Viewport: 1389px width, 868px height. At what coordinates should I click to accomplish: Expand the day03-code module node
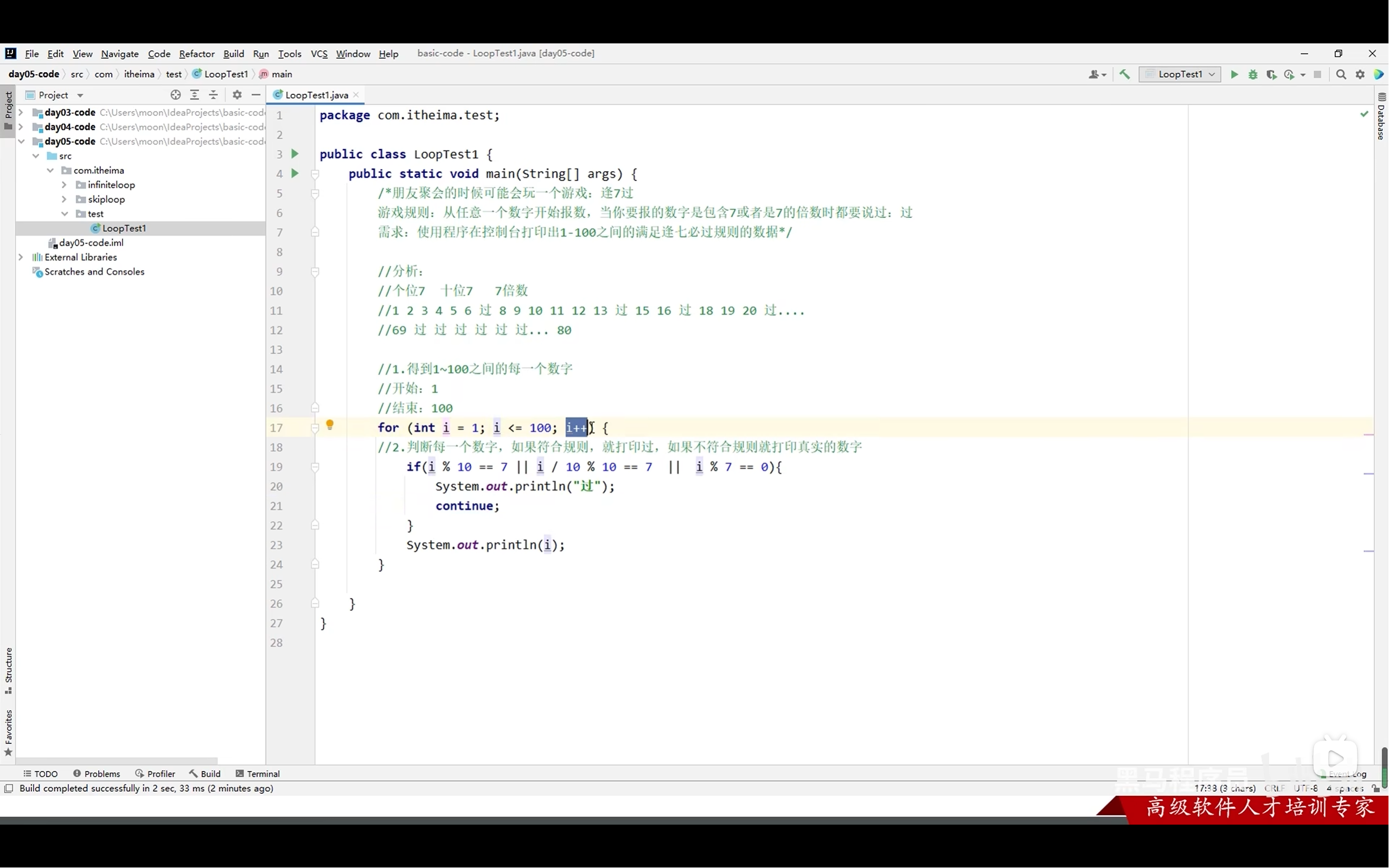[21, 113]
